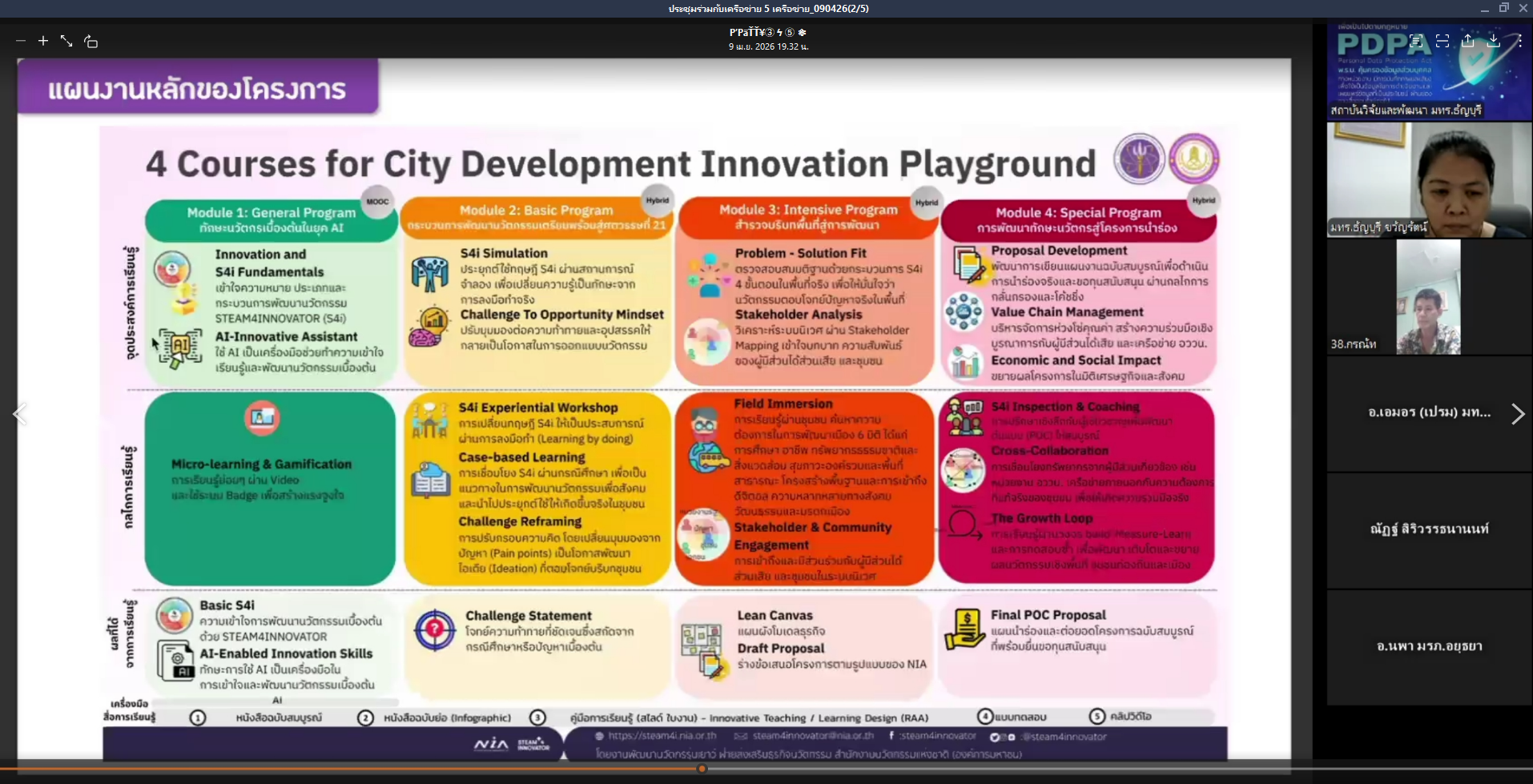The height and width of the screenshot is (784, 1533).
Task: Go to the next image with right arrow
Action: coord(1518,414)
